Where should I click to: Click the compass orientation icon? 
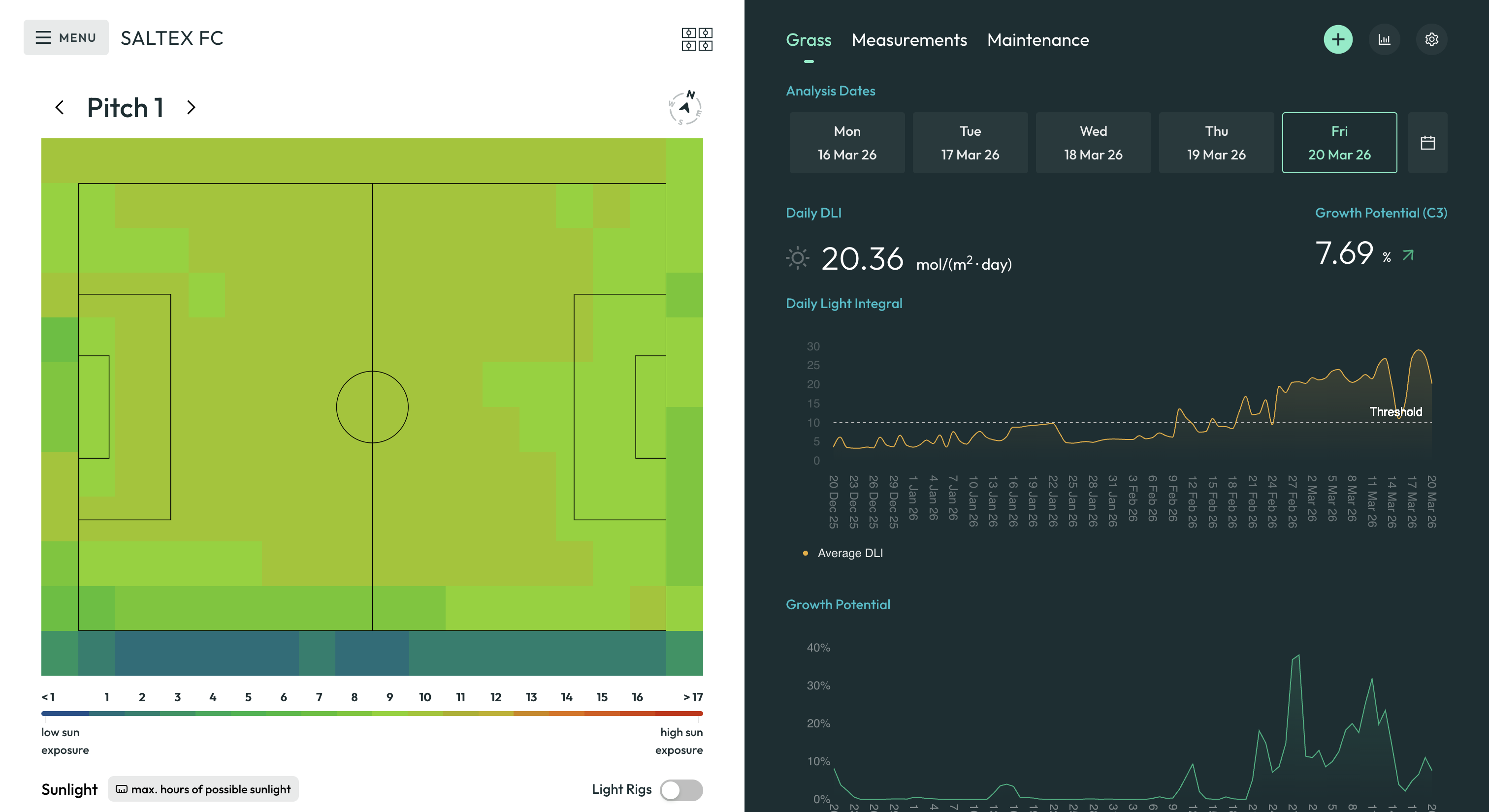[x=685, y=107]
